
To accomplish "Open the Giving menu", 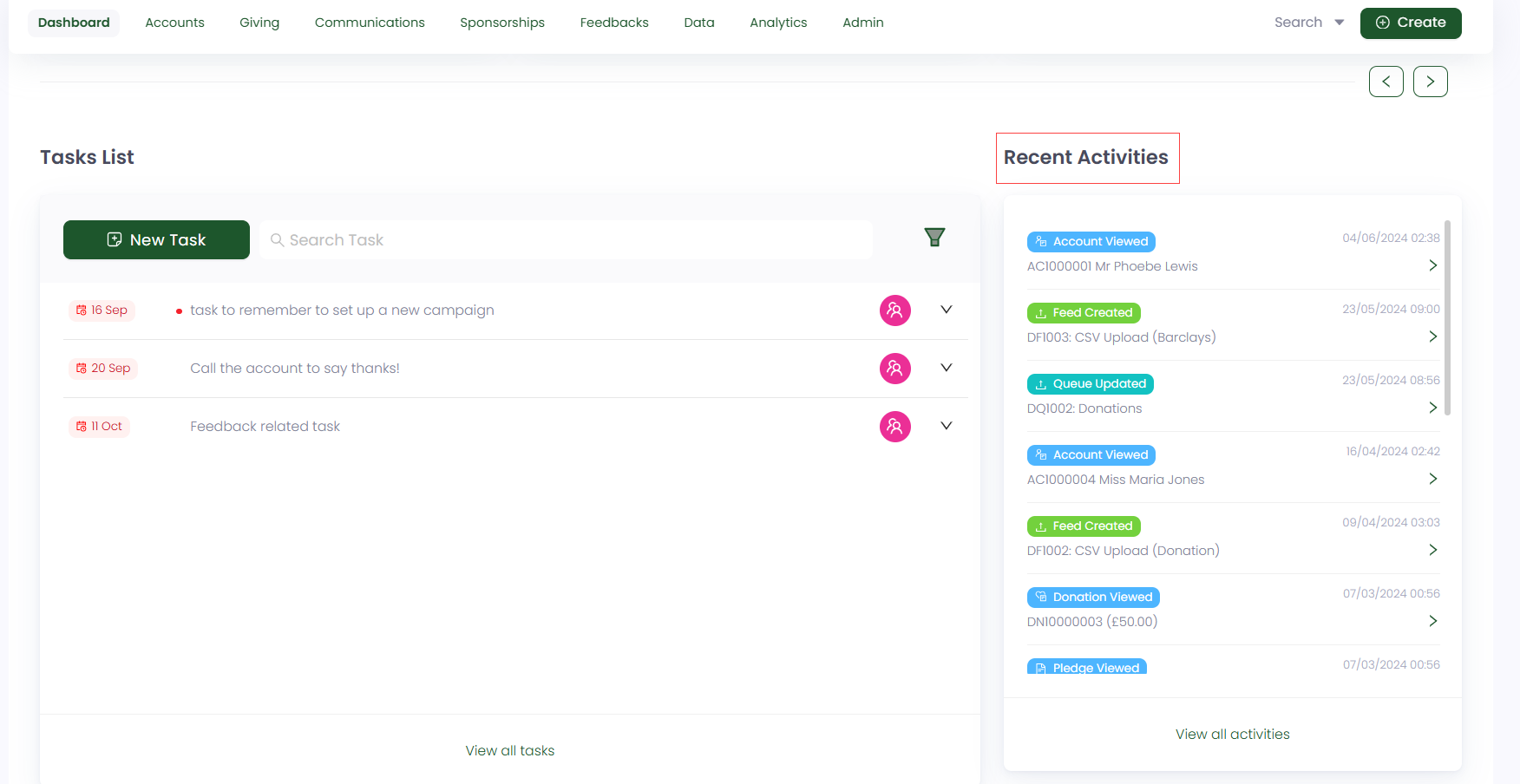I will [x=259, y=23].
